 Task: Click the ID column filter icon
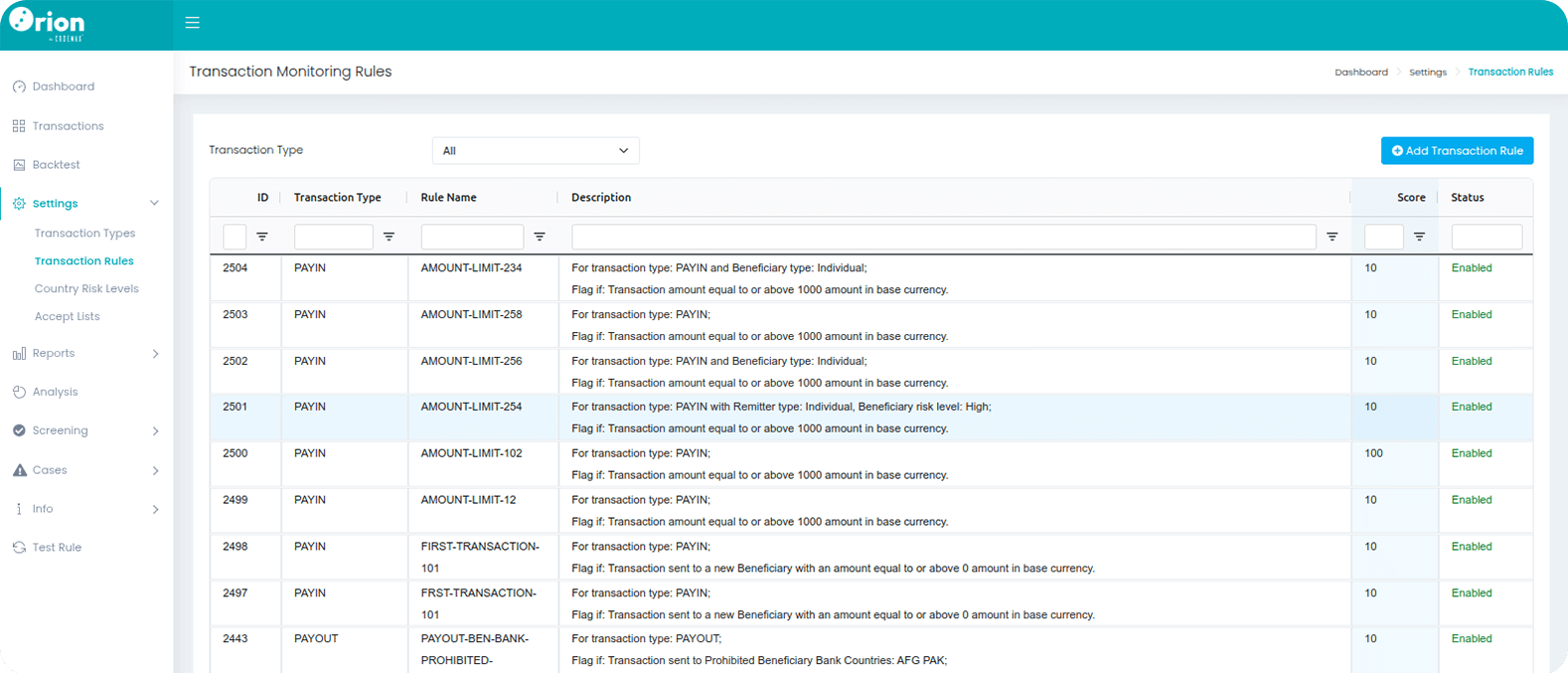coord(262,237)
